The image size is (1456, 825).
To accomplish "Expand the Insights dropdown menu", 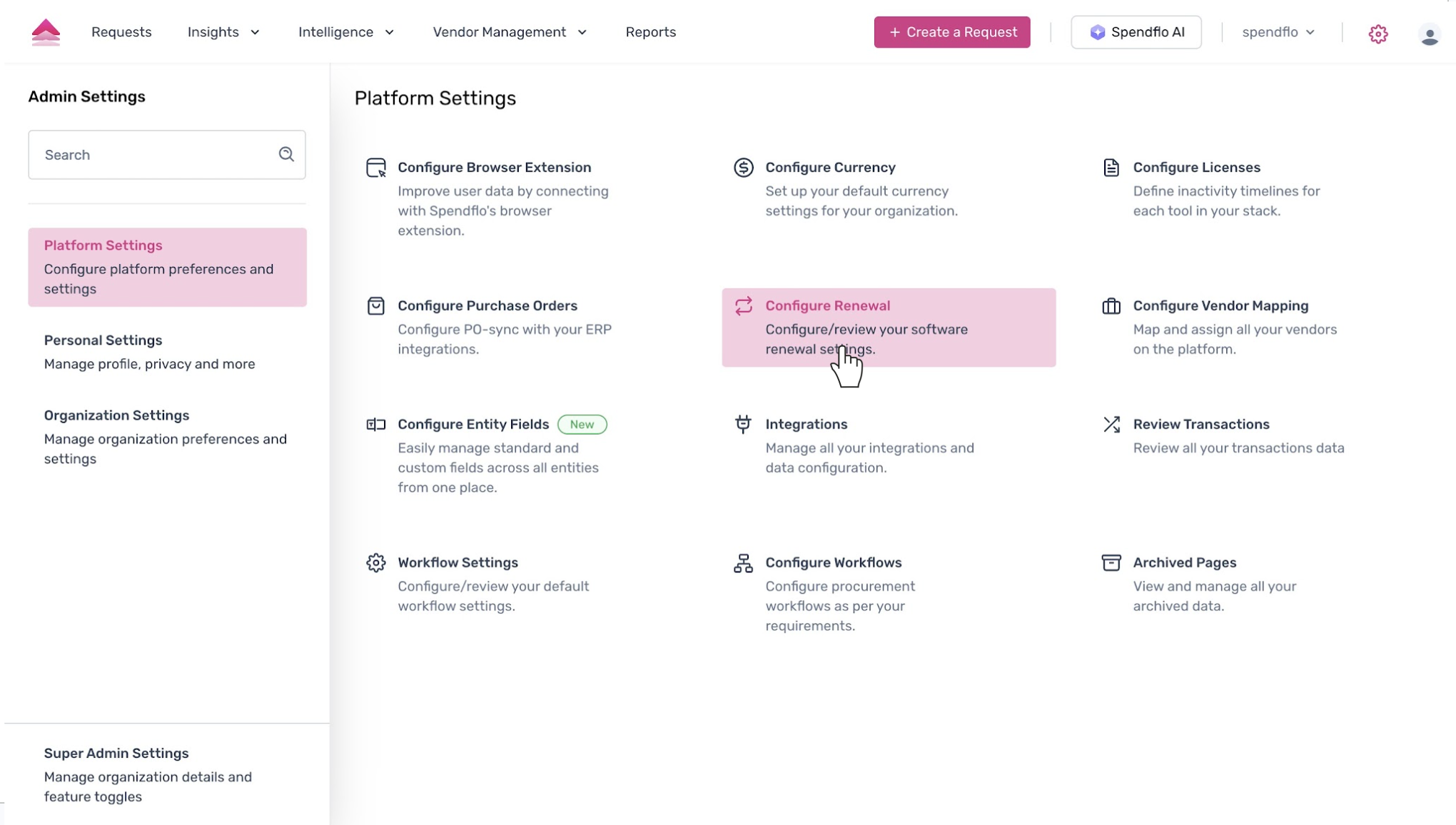I will coord(223,32).
